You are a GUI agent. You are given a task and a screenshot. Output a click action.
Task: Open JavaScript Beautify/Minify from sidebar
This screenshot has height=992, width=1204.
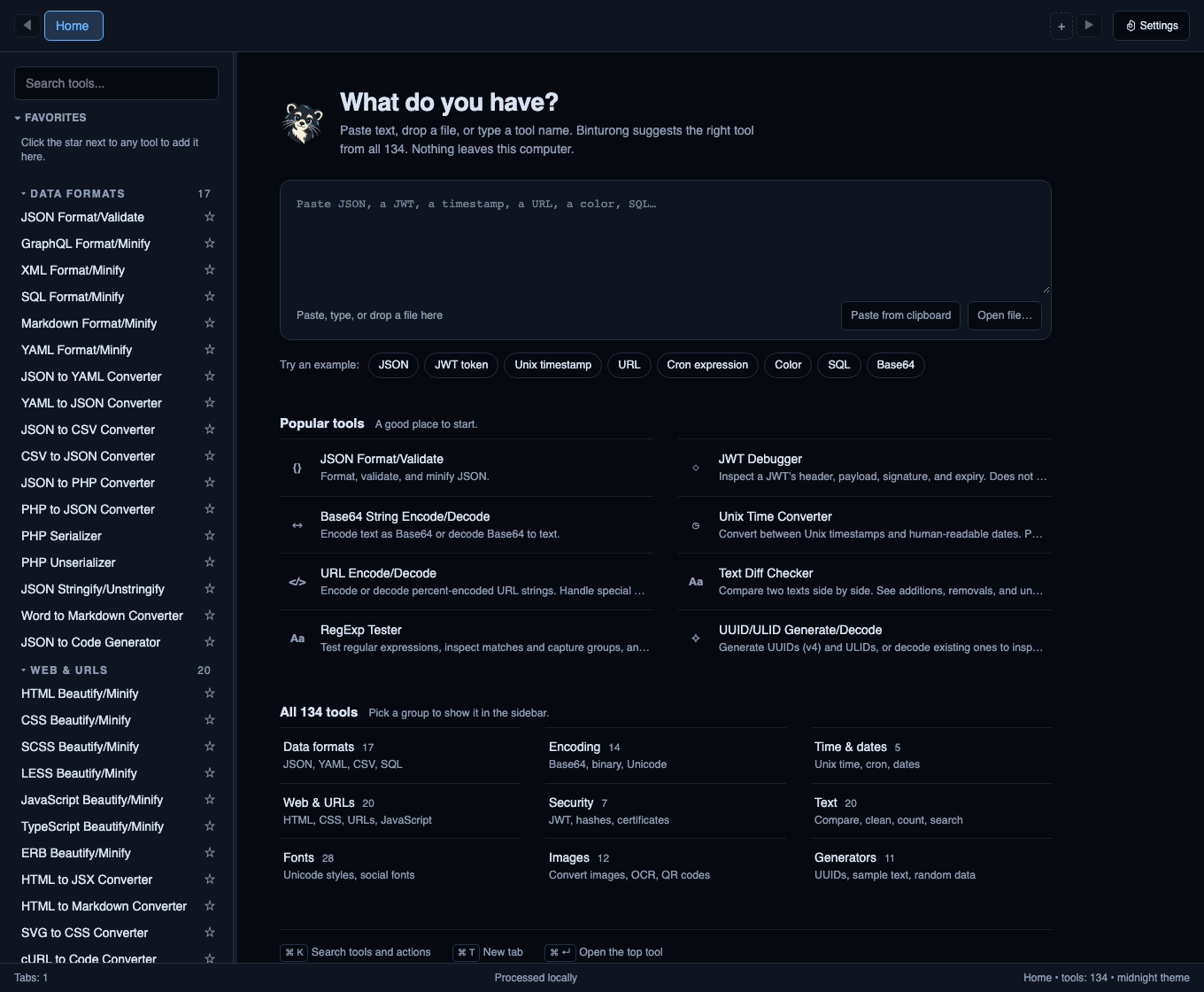(92, 800)
